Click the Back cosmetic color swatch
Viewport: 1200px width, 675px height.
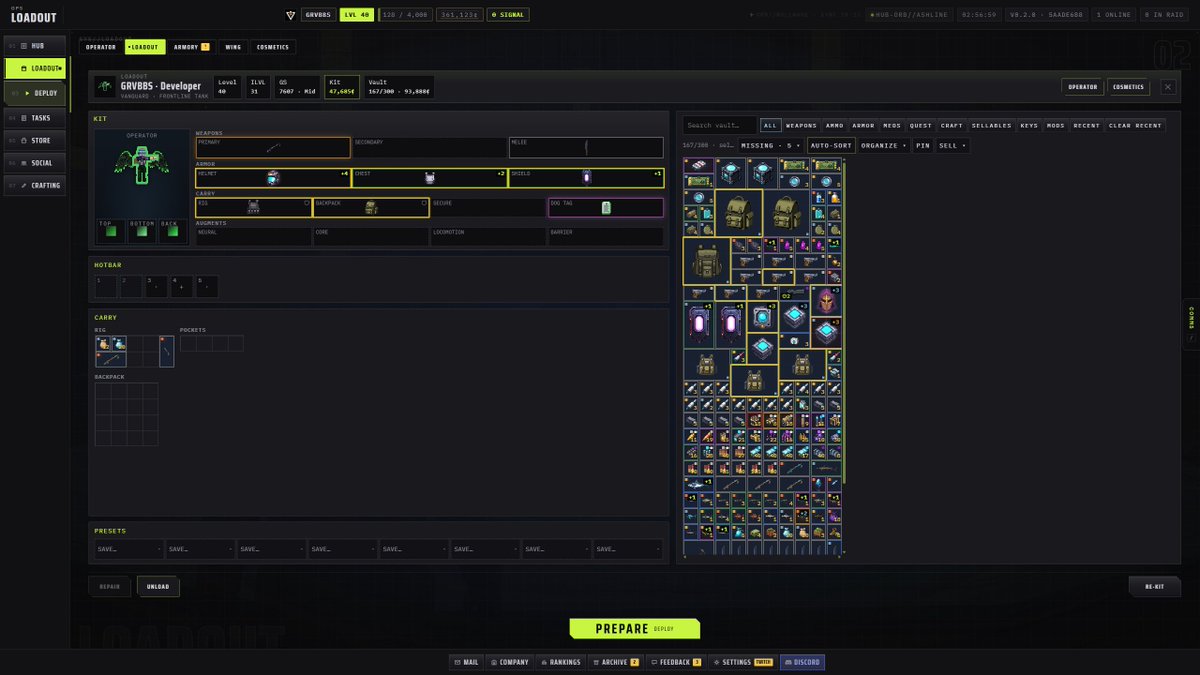pos(173,232)
